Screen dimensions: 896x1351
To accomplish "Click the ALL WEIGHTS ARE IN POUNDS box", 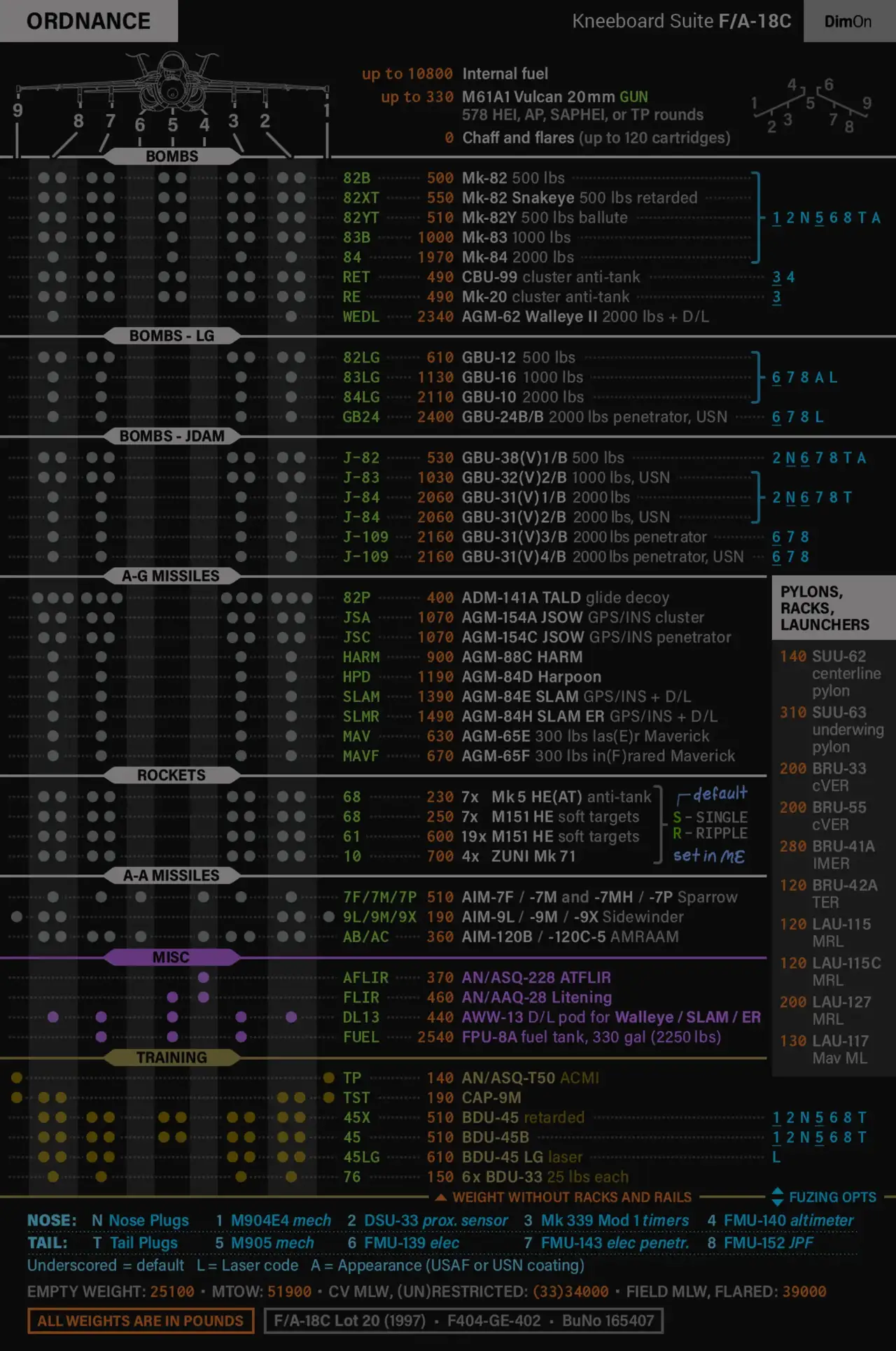I will pyautogui.click(x=141, y=1321).
